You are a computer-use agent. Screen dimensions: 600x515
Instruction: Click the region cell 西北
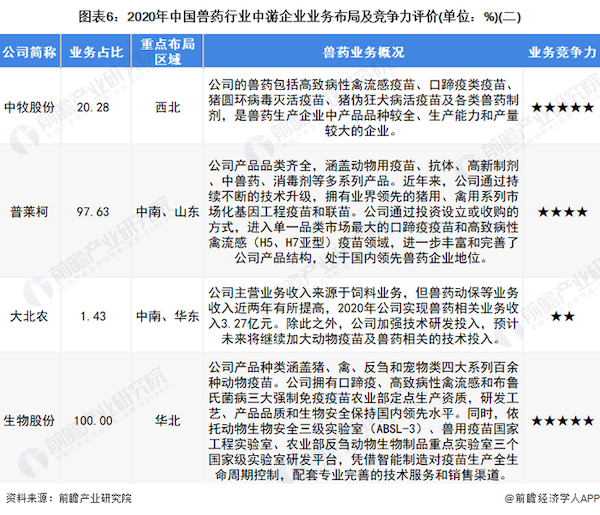pos(168,107)
